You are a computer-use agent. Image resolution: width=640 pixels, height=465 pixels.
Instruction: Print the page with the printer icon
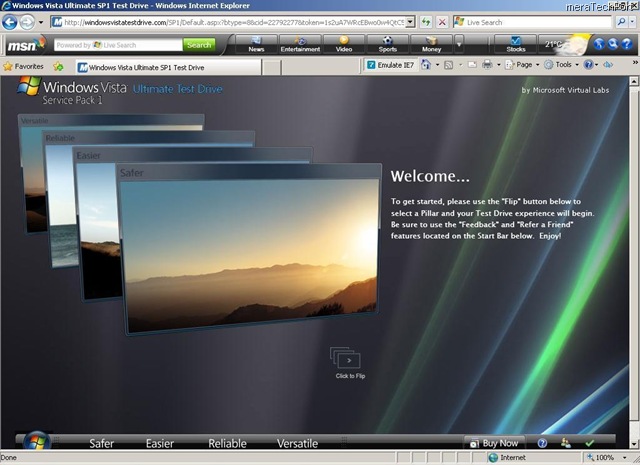487,65
